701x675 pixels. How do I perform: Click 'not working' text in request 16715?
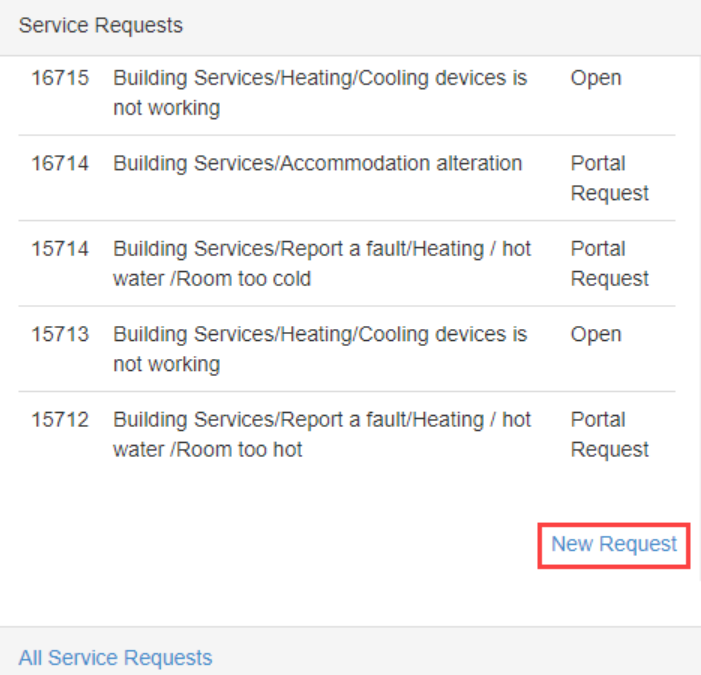pos(166,108)
